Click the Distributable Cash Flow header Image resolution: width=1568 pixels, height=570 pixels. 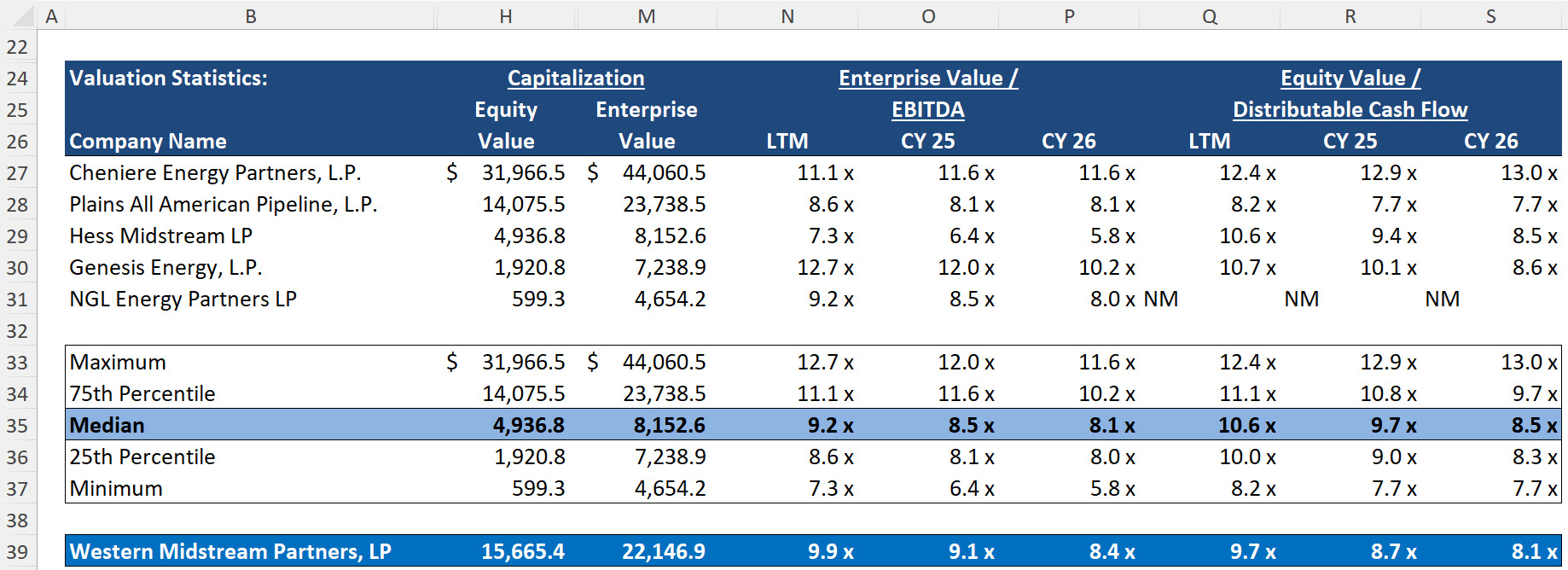1350,109
